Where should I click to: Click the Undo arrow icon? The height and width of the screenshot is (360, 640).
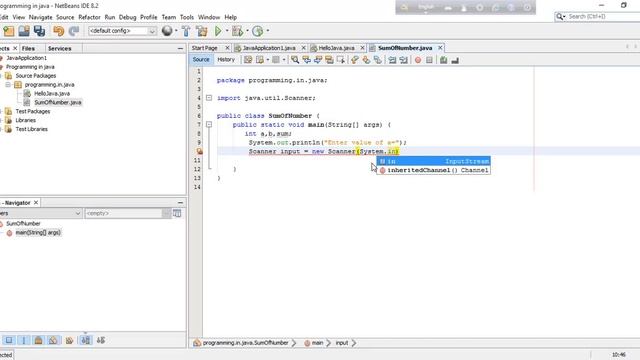pyautogui.click(x=59, y=31)
